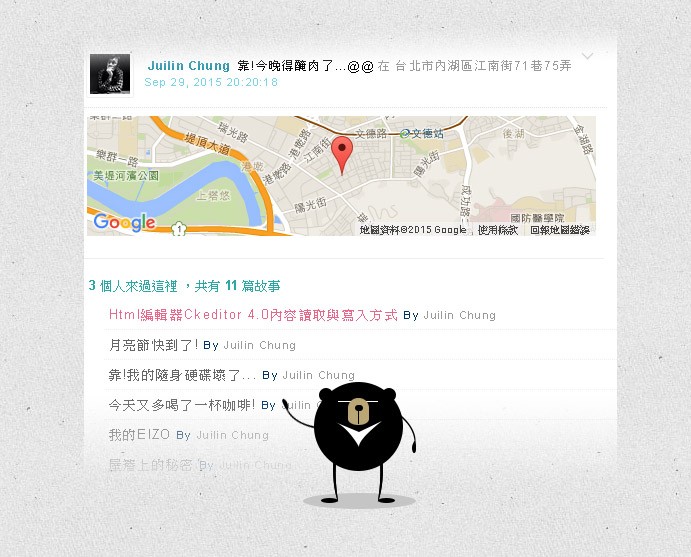Open Juilin Chung author name link
Image resolution: width=691 pixels, height=557 pixels.
click(x=189, y=66)
